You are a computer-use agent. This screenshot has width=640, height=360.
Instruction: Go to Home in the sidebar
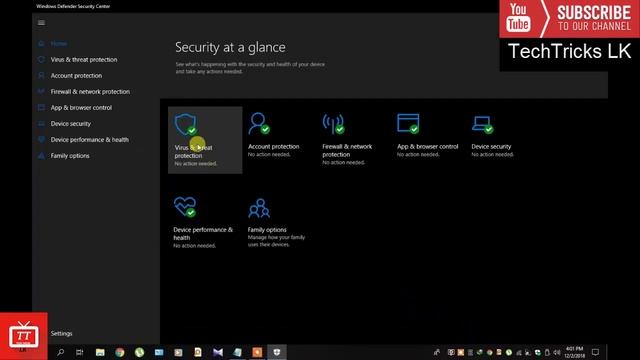click(58, 44)
